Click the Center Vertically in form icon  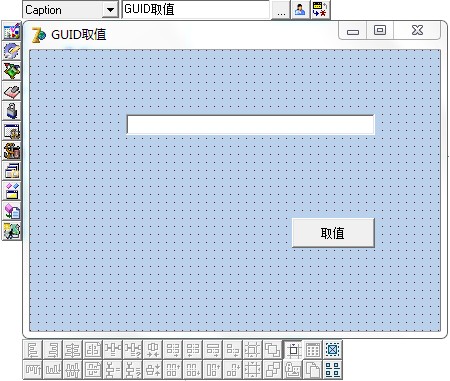tap(93, 370)
